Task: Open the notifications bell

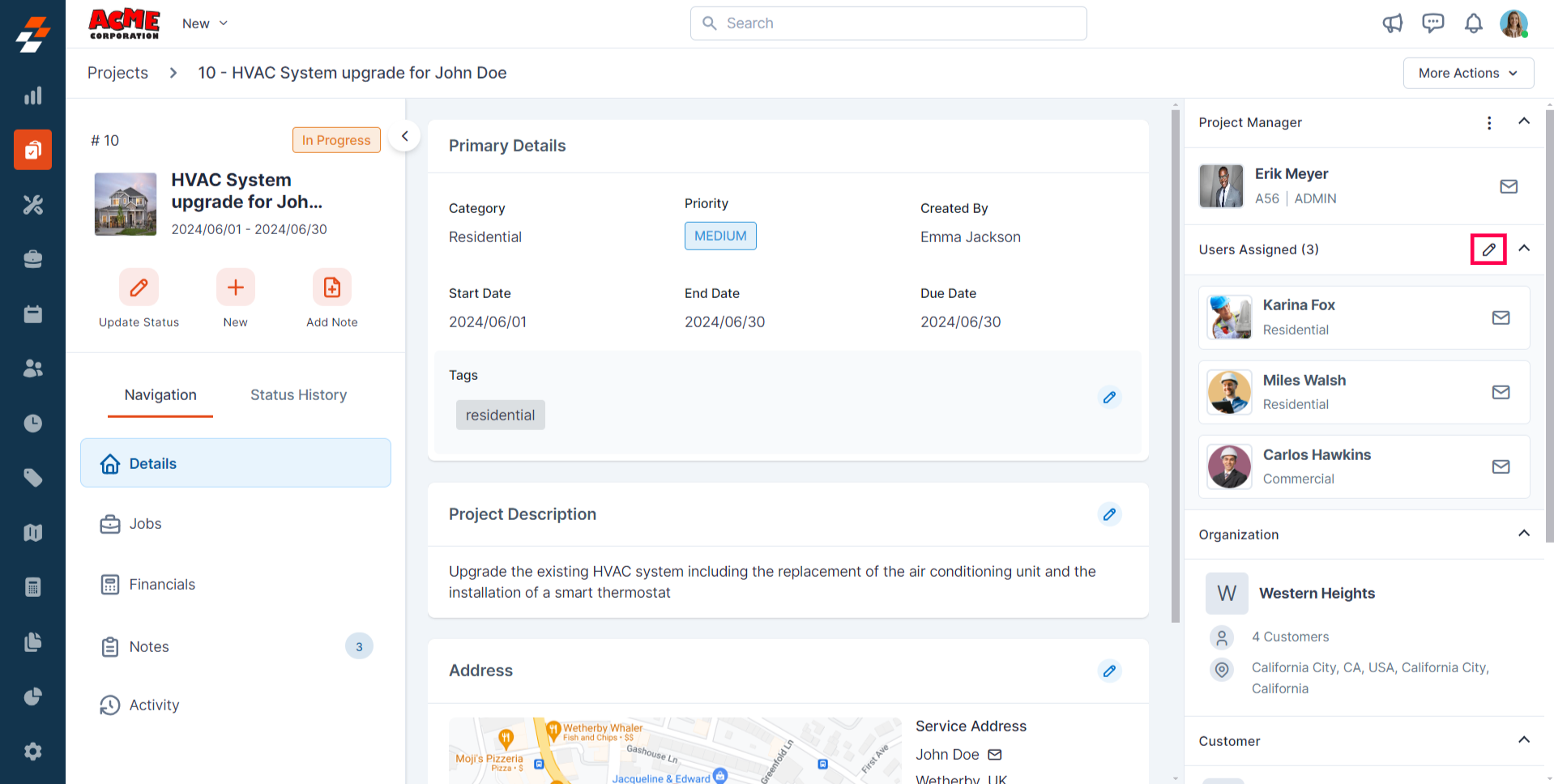Action: tap(1473, 23)
